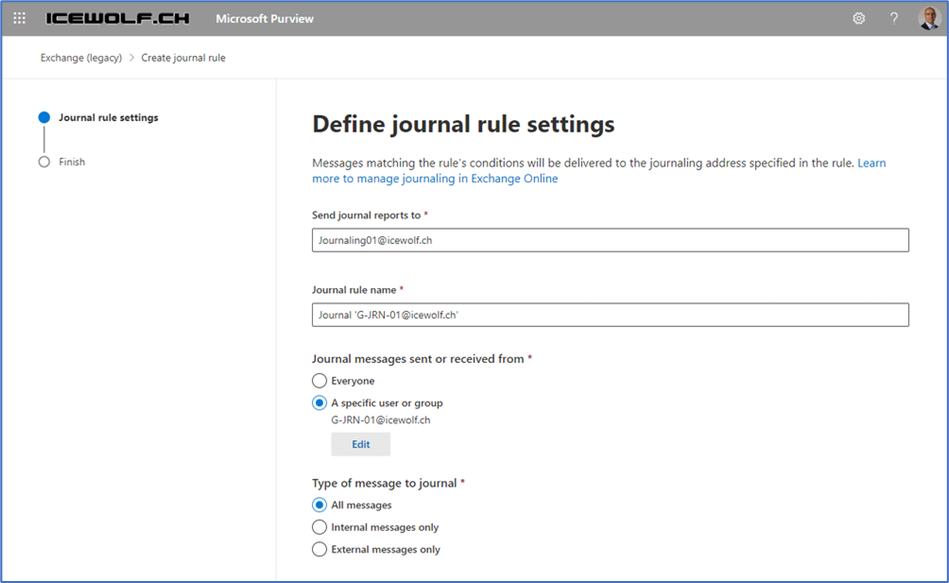Select the Finish step
Image resolution: width=949 pixels, height=583 pixels.
click(x=72, y=162)
